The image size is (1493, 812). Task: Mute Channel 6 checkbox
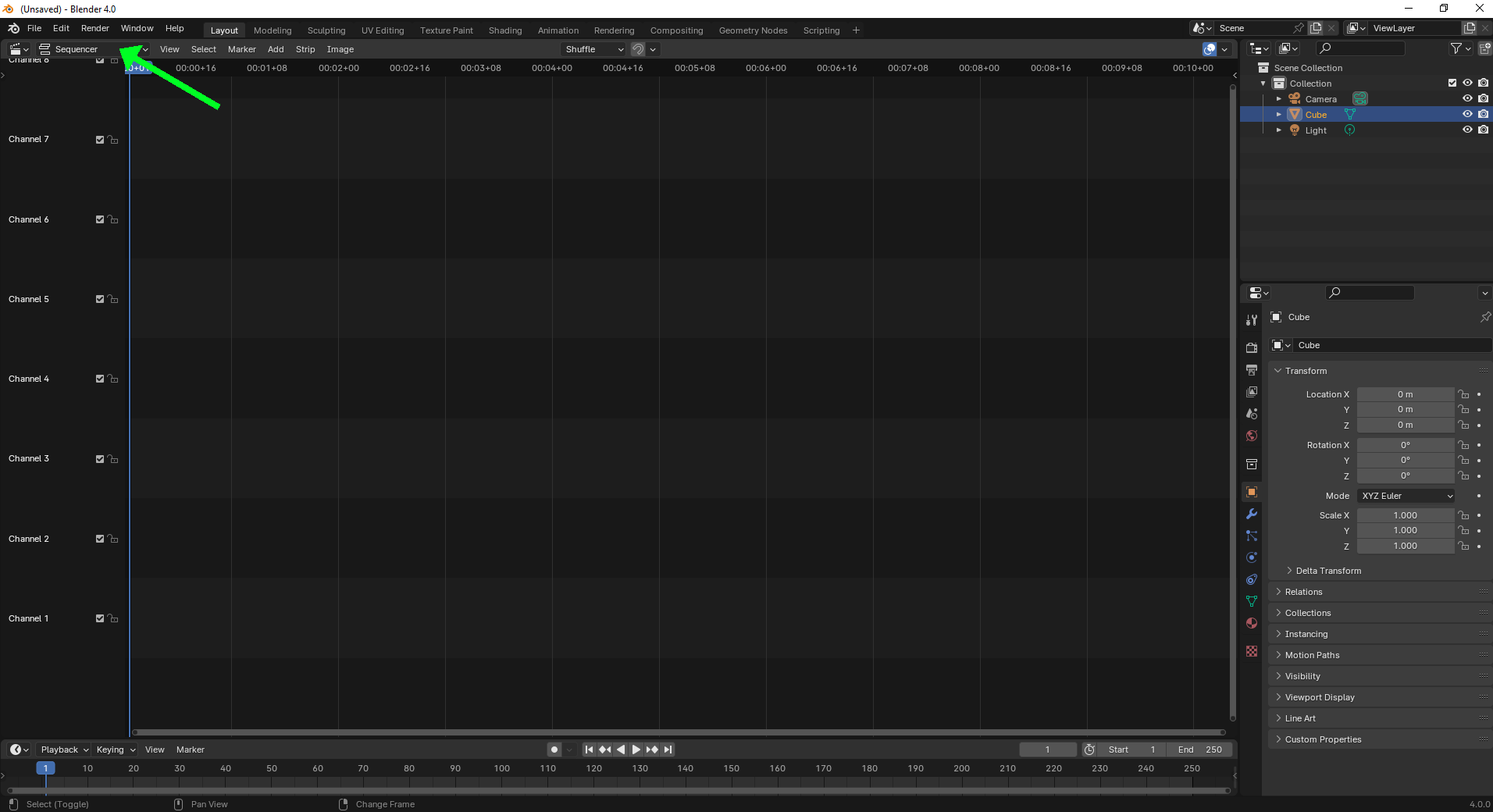(100, 219)
